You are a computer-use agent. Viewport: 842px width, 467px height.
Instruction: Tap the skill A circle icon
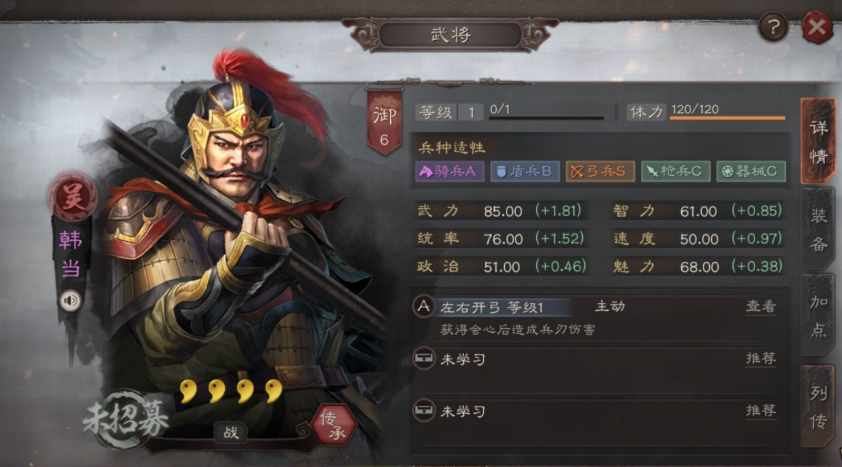point(423,307)
